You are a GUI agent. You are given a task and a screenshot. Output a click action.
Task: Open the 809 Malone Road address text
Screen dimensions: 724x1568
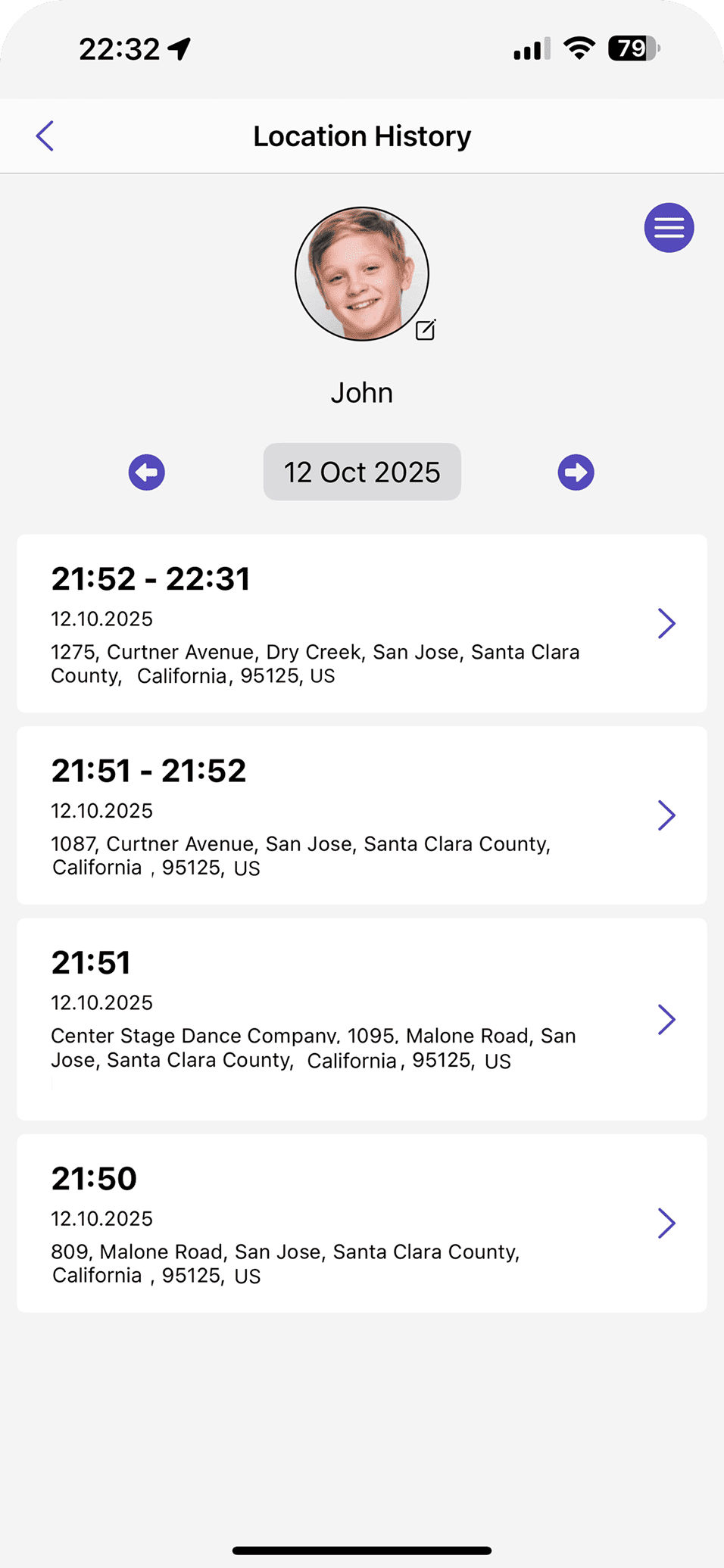[286, 1264]
